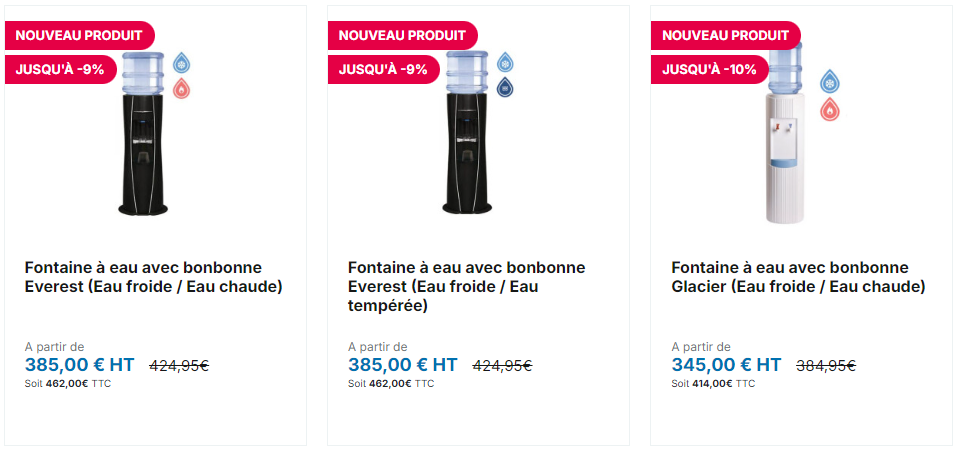Click cold water snowflake icon on Glacier card
The image size is (958, 452).
(x=830, y=81)
